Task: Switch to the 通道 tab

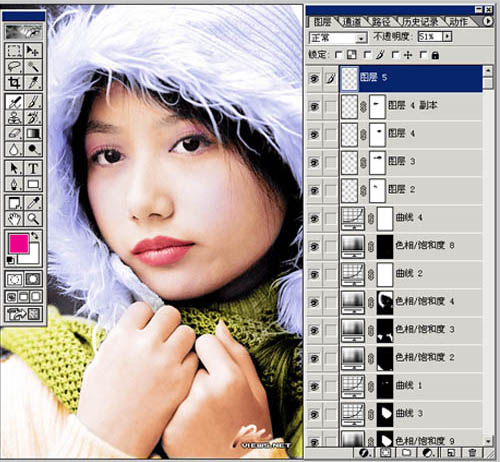Action: (352, 22)
